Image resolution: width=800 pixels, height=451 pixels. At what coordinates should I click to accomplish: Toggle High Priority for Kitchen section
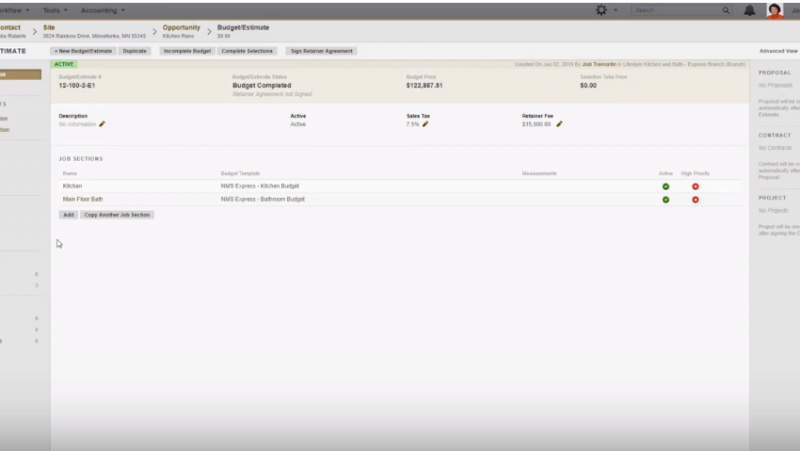click(x=695, y=186)
